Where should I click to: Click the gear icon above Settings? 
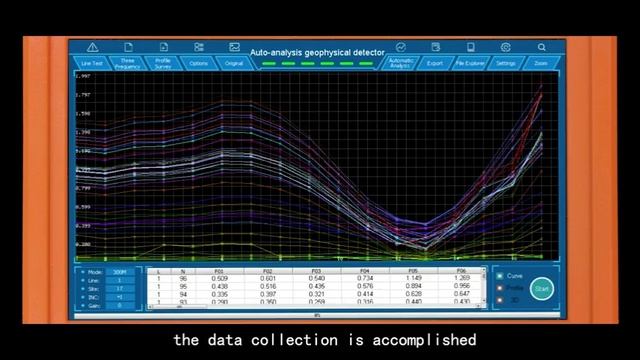506,47
